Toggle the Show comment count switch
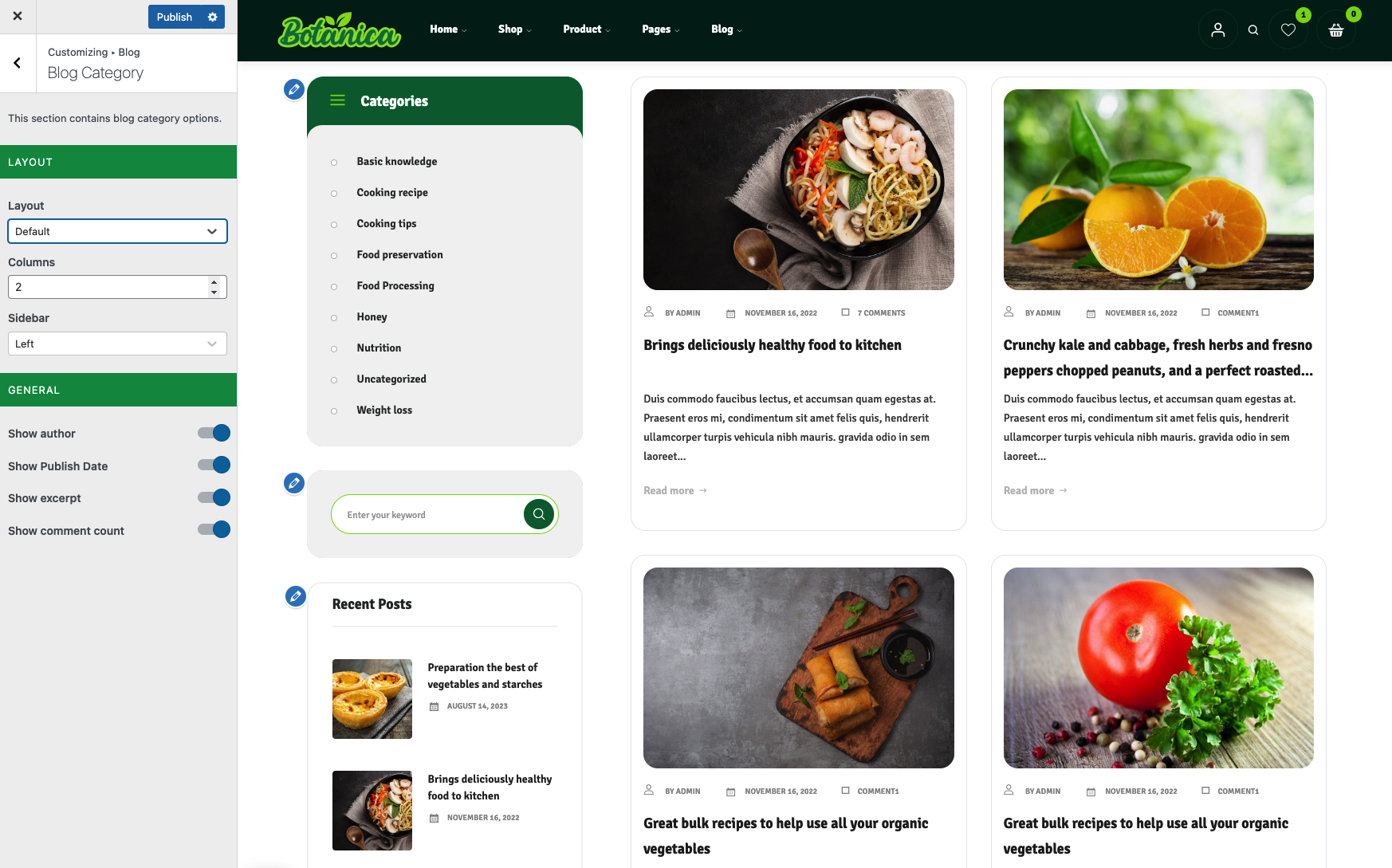Image resolution: width=1392 pixels, height=868 pixels. tap(214, 530)
